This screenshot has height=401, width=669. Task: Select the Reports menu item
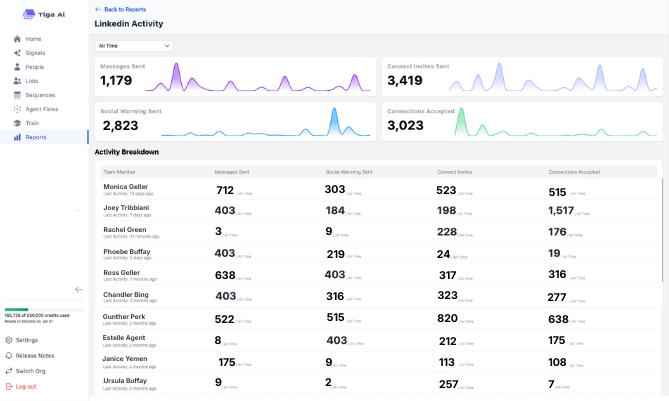[35, 137]
